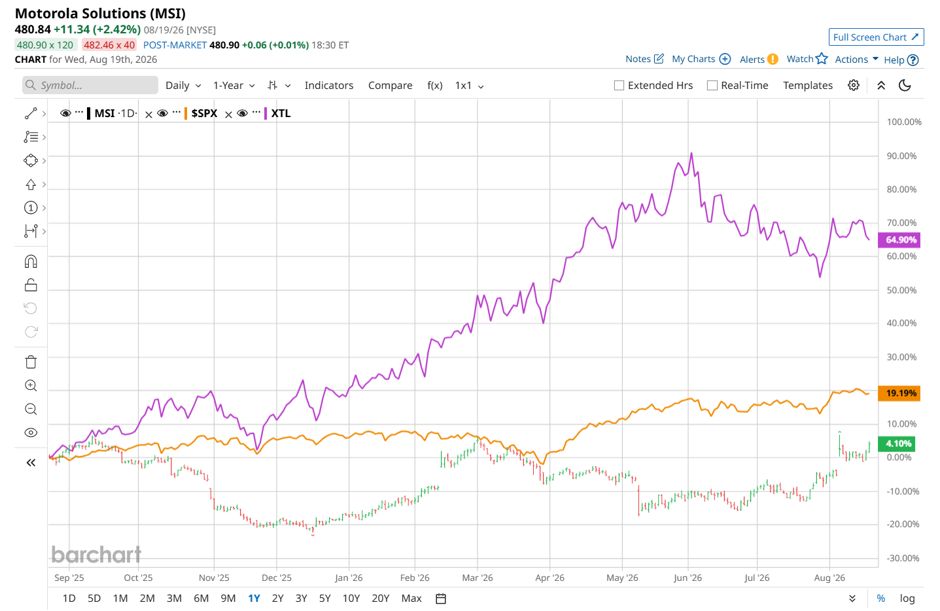Expand the trend line tool submenu arrow
This screenshot has height=611, width=940.
tap(44, 113)
